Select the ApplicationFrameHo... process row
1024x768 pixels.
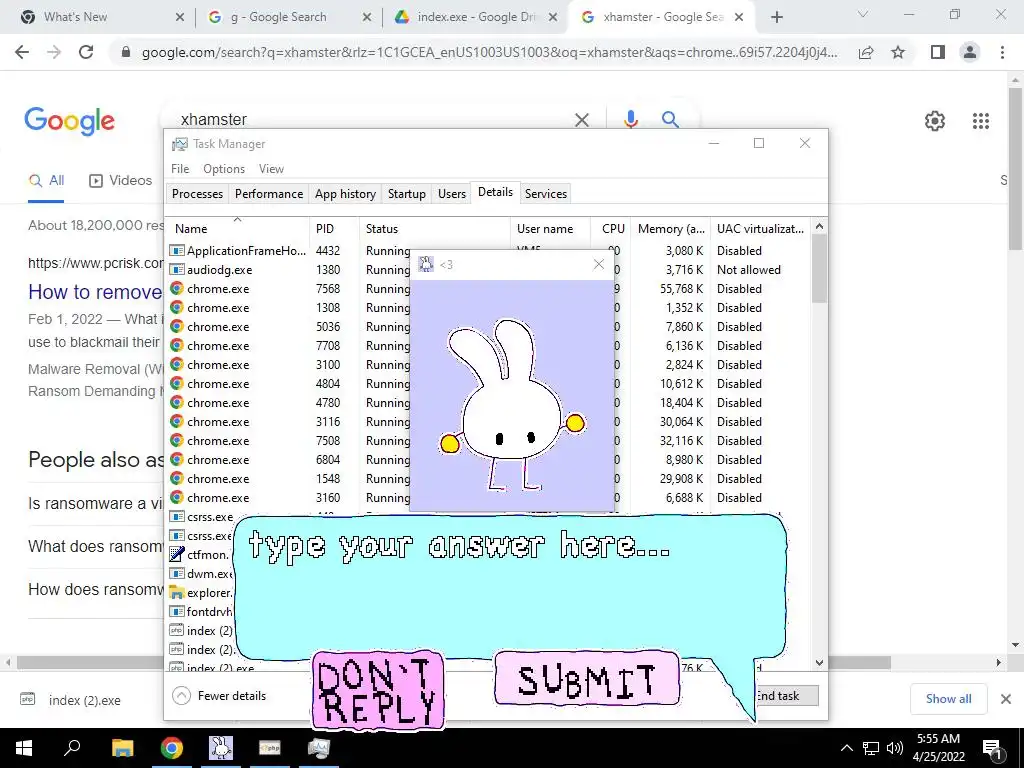click(488, 251)
